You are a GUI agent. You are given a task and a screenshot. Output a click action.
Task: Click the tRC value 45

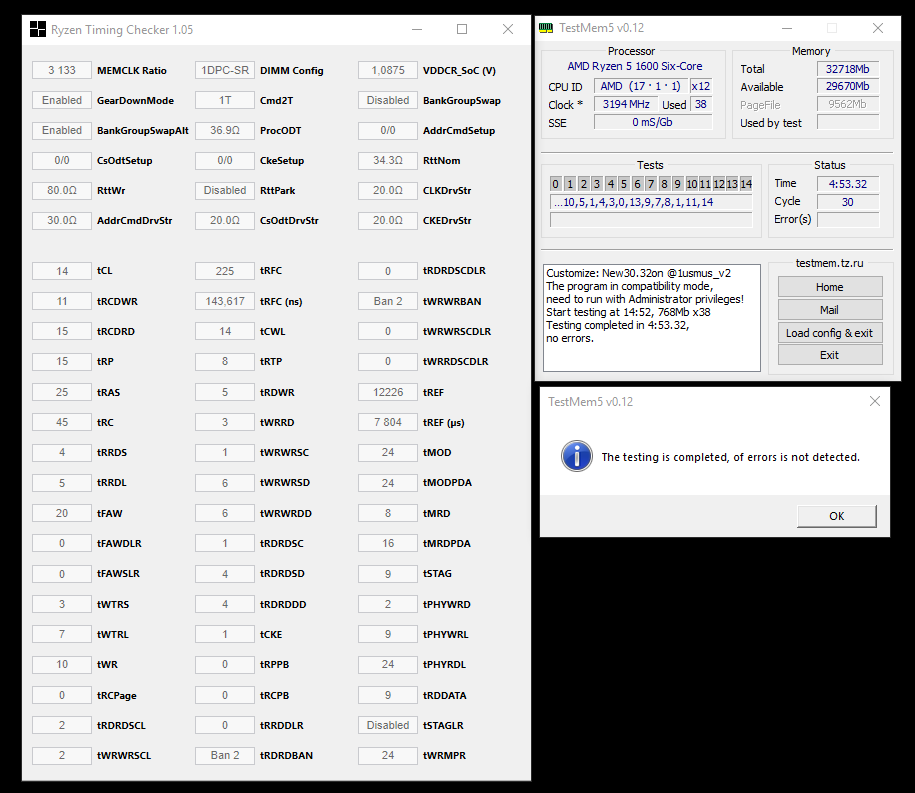pyautogui.click(x=62, y=422)
